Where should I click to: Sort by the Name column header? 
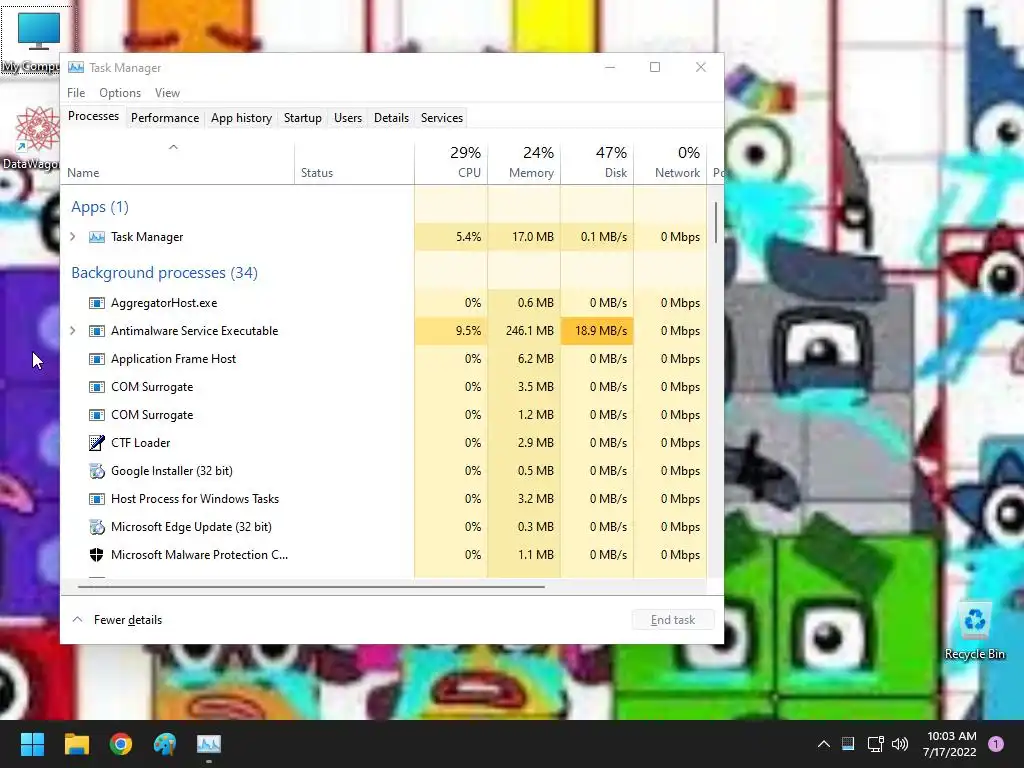177,161
